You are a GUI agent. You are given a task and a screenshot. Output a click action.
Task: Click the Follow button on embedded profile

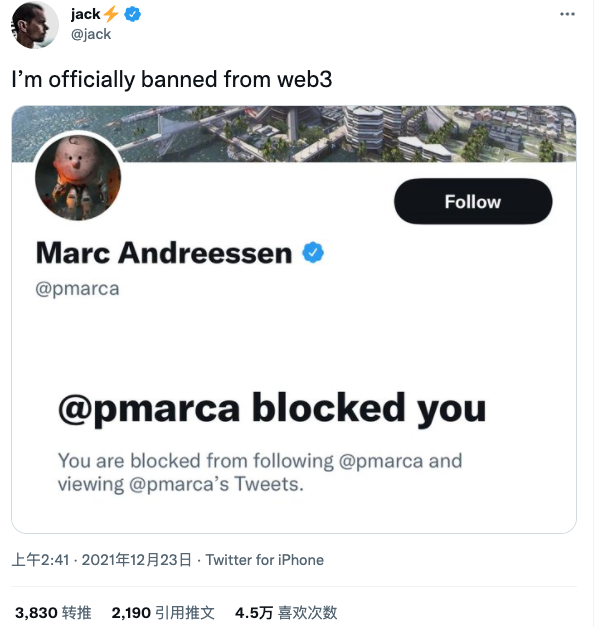(x=473, y=202)
